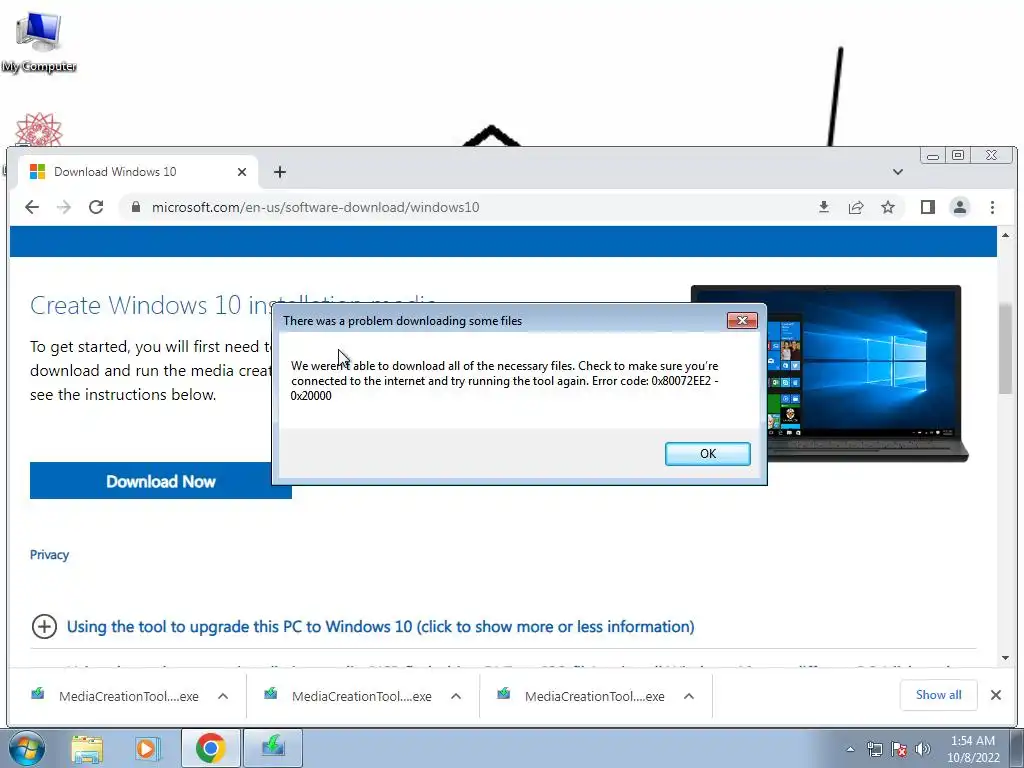
Task: Bookmark this page with the star
Action: pos(888,207)
